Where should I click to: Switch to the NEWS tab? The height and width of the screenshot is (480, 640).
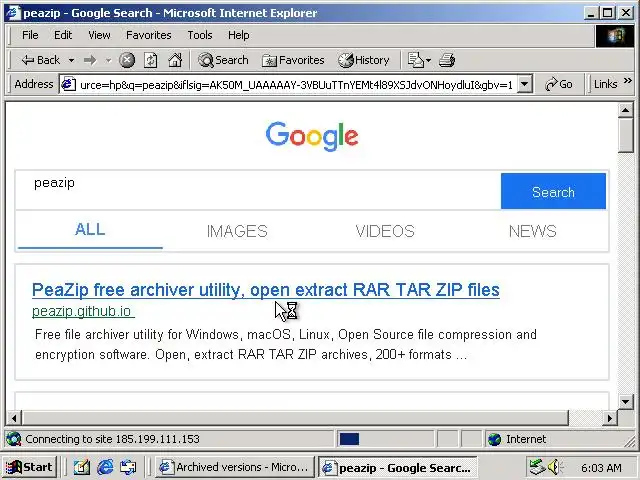pos(532,231)
